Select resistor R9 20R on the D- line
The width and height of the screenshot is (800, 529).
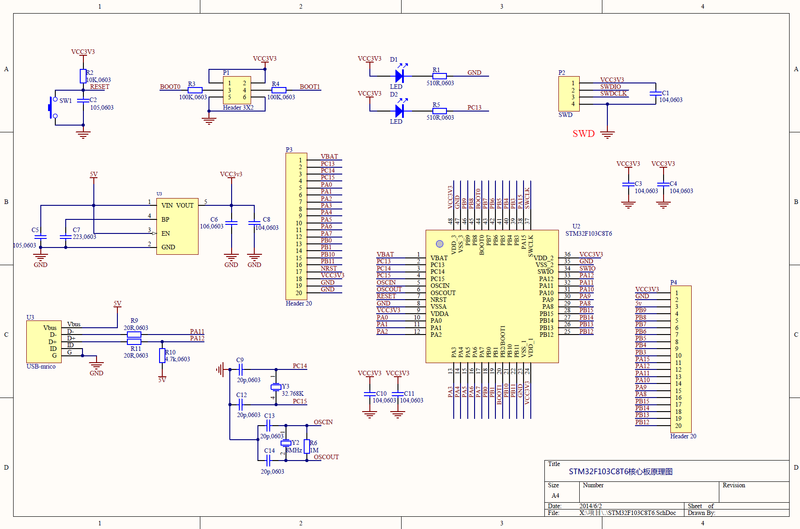coord(134,334)
